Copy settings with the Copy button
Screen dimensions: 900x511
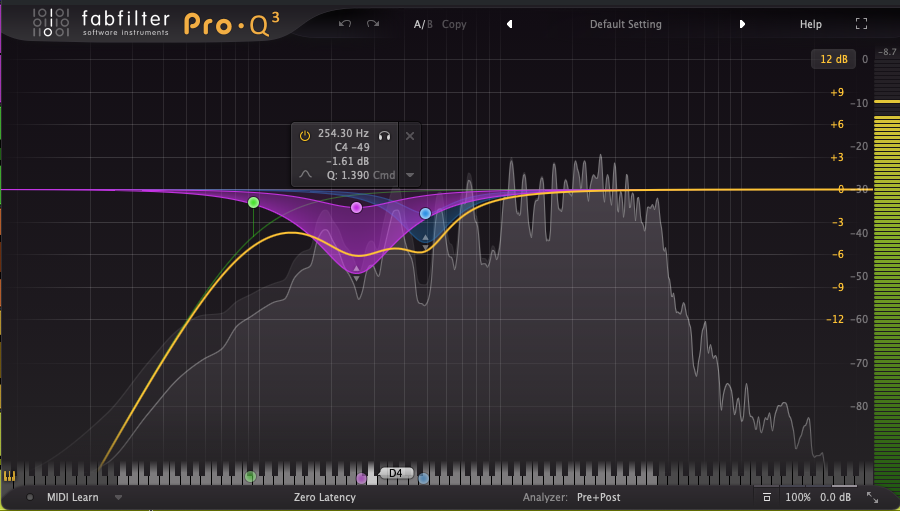[454, 24]
